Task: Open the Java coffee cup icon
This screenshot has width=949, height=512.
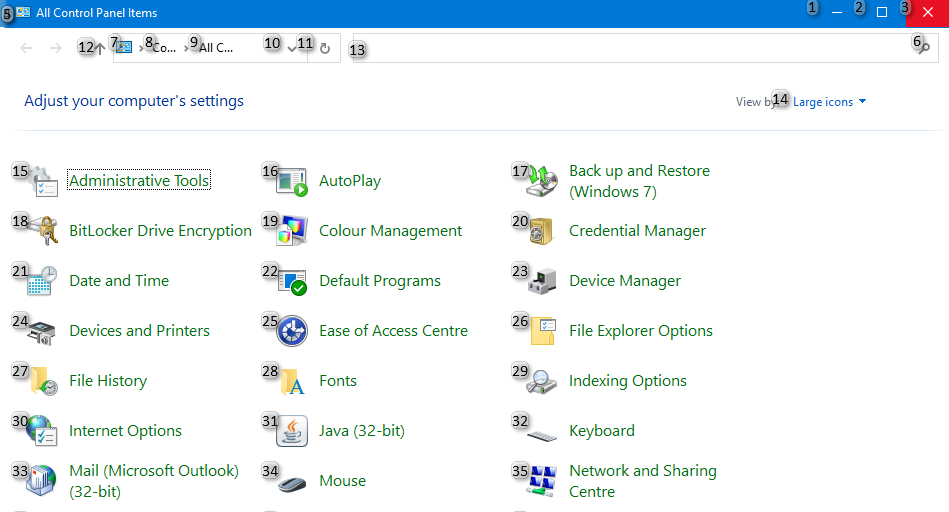Action: 292,431
